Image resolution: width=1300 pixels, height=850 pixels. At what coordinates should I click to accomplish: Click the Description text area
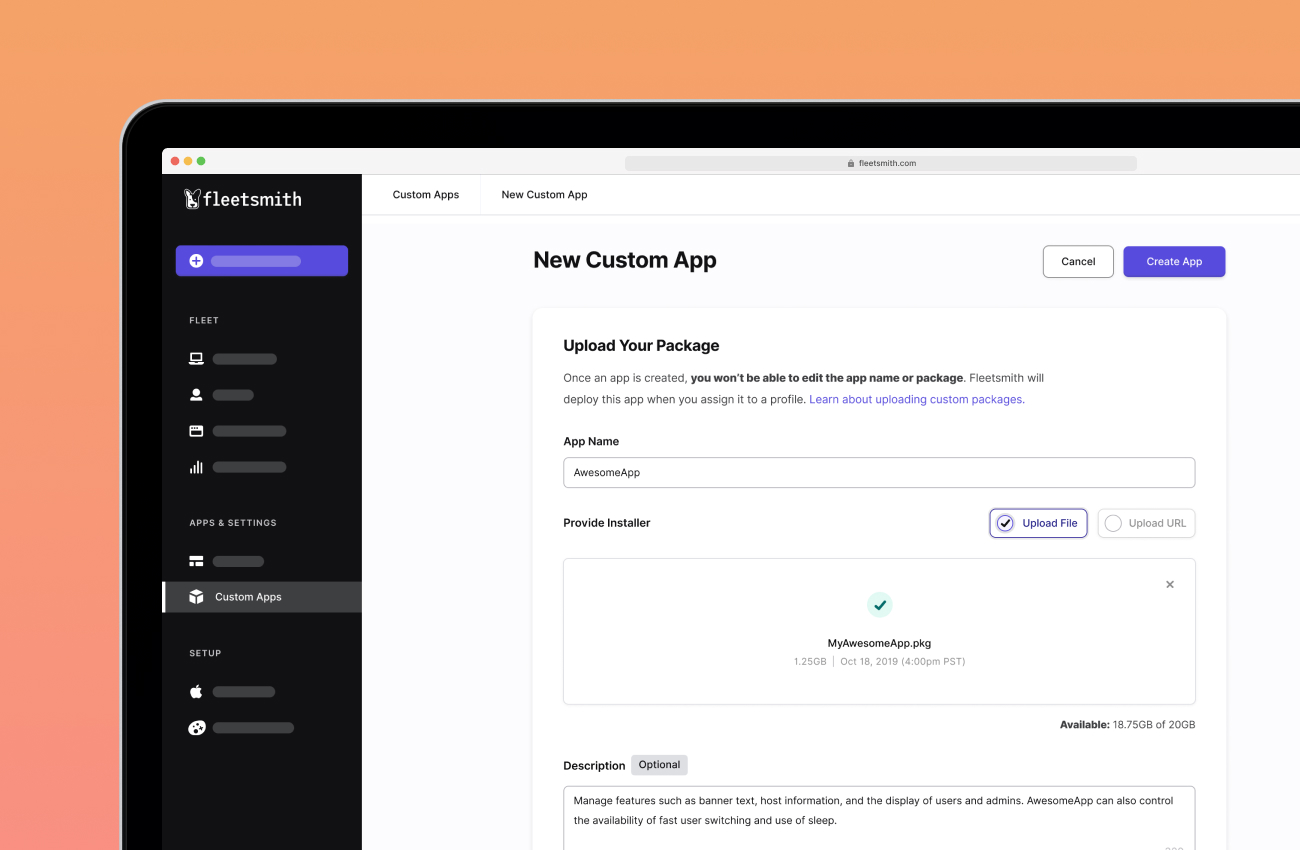point(879,818)
